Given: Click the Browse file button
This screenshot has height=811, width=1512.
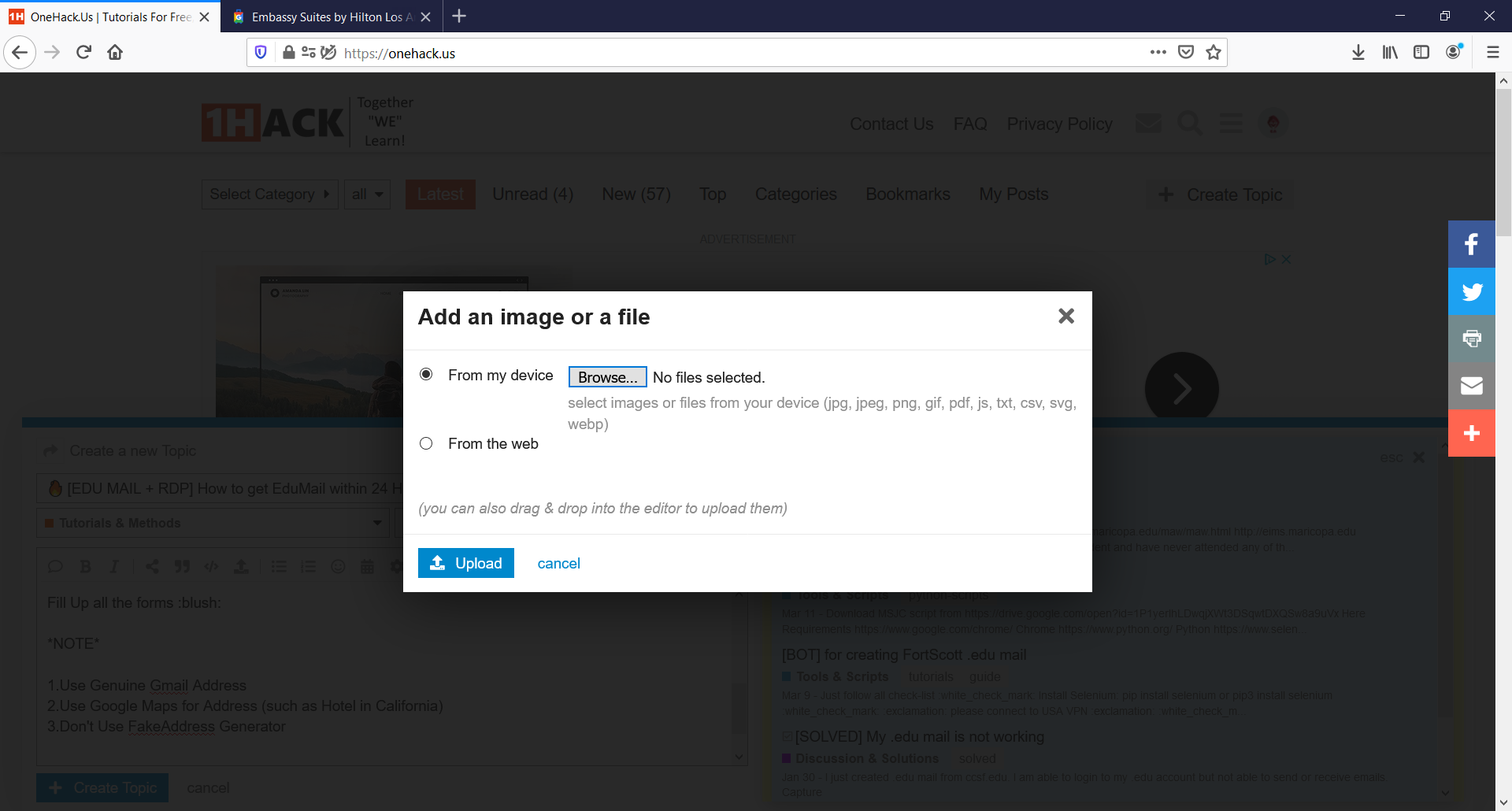Looking at the screenshot, I should click(x=607, y=377).
